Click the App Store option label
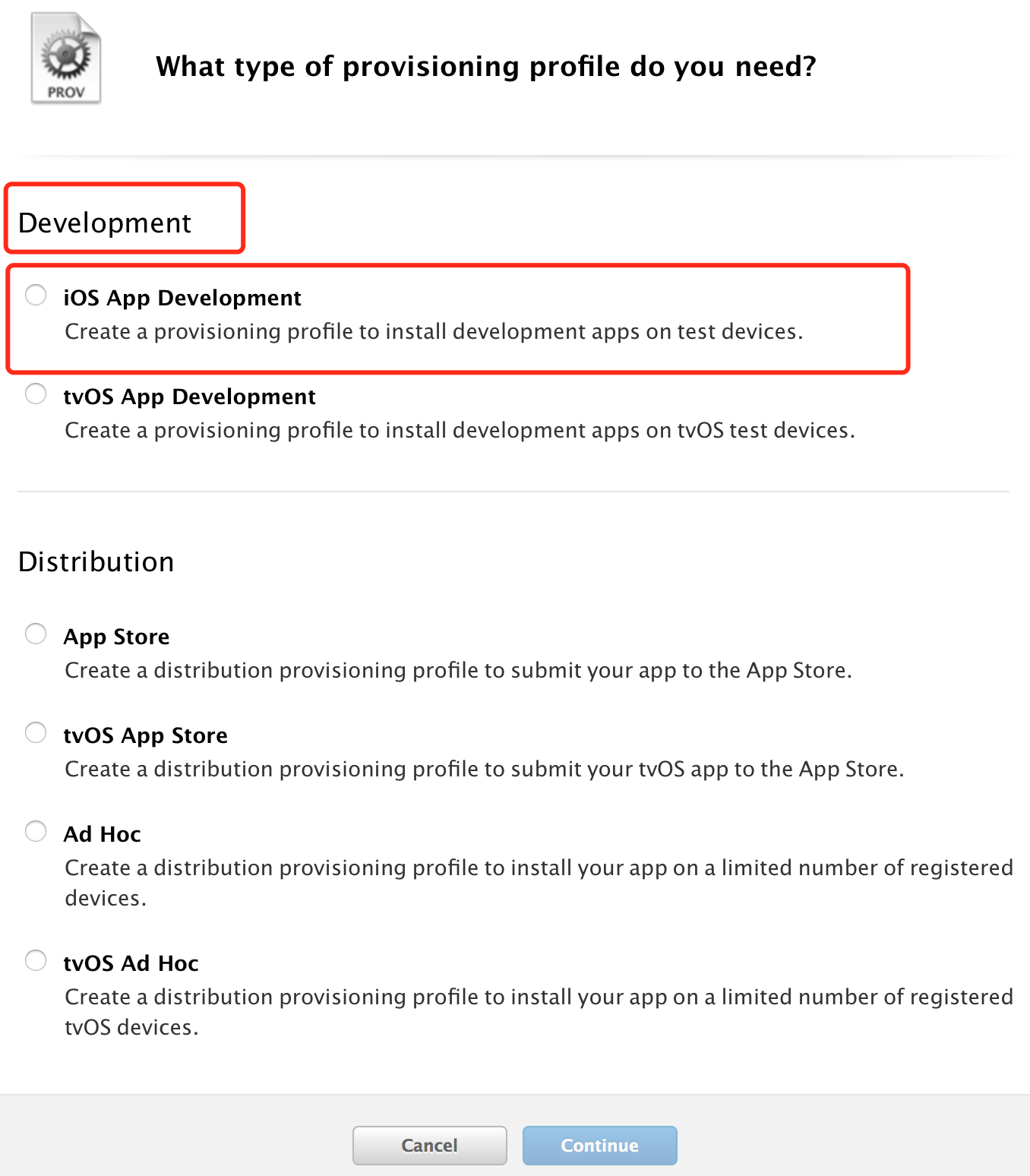The height and width of the screenshot is (1176, 1030). [117, 637]
